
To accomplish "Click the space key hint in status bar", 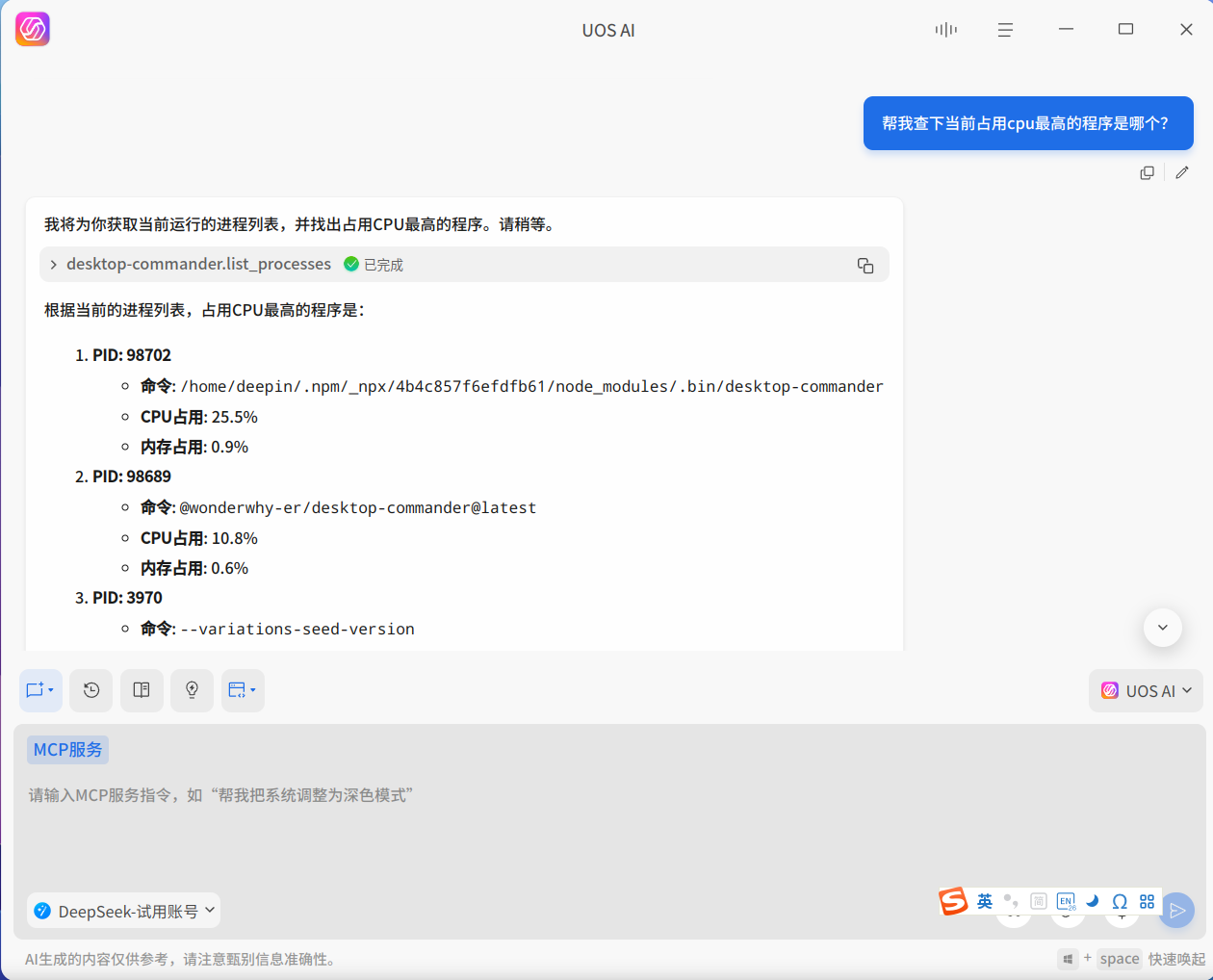I will 1120,959.
